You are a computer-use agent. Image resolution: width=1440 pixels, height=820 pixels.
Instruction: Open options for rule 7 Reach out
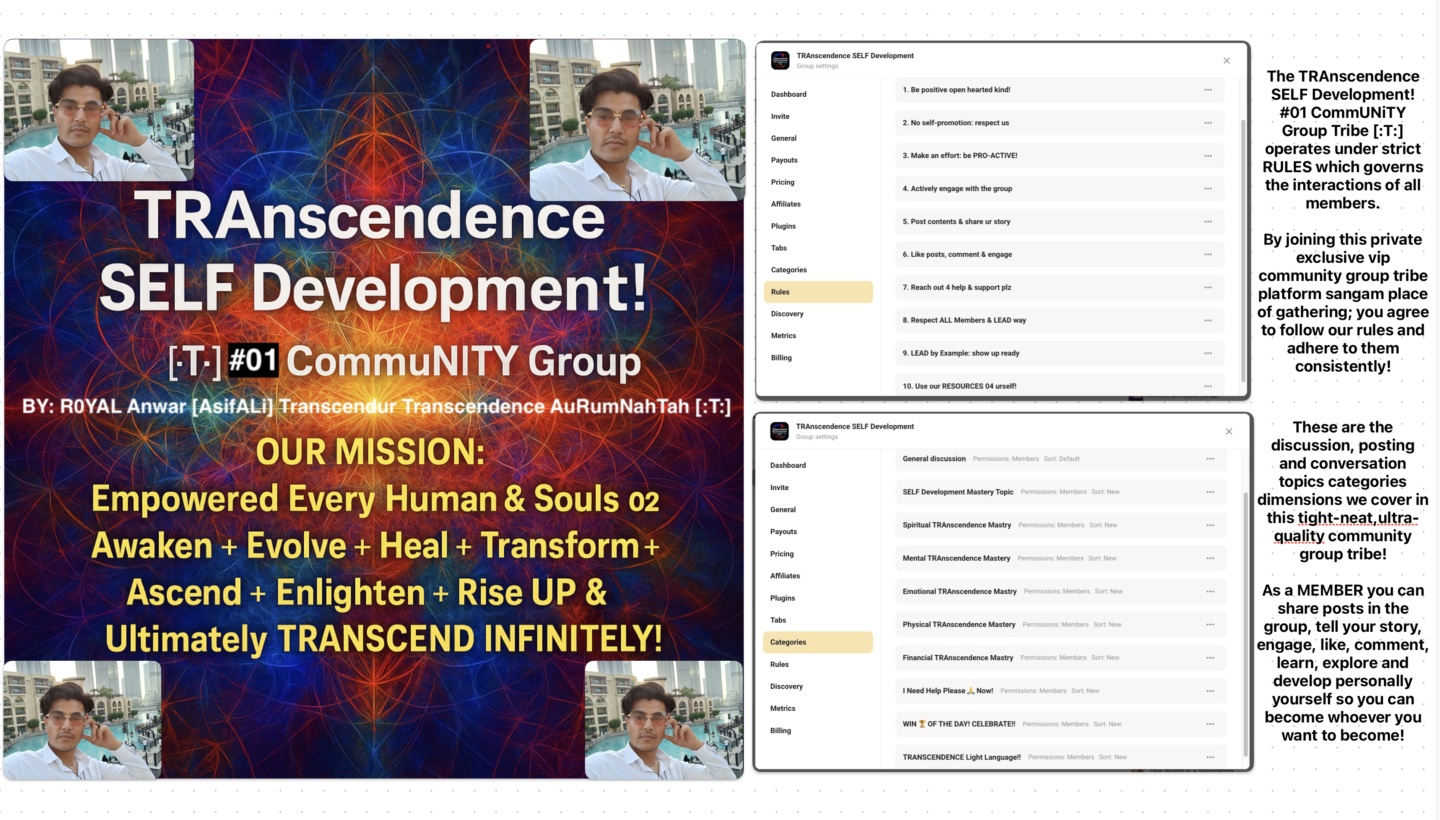click(1208, 288)
